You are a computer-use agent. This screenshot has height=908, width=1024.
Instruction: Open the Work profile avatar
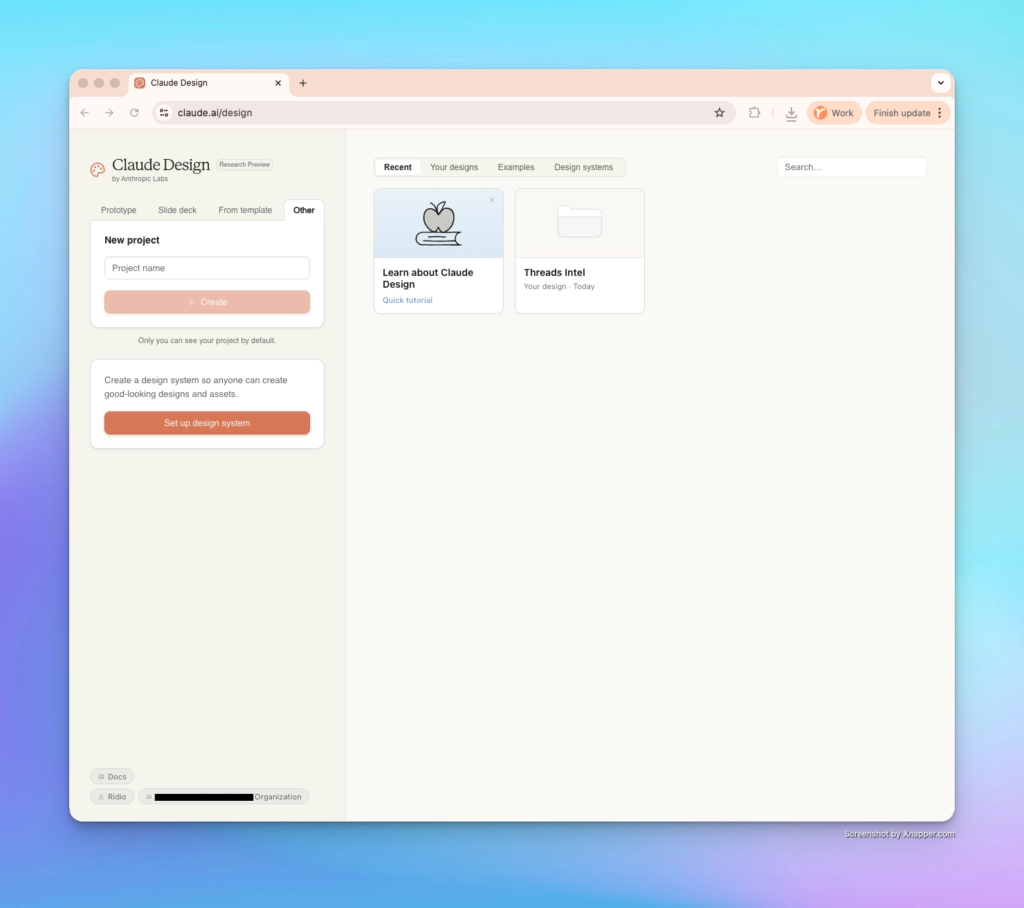pyautogui.click(x=833, y=112)
